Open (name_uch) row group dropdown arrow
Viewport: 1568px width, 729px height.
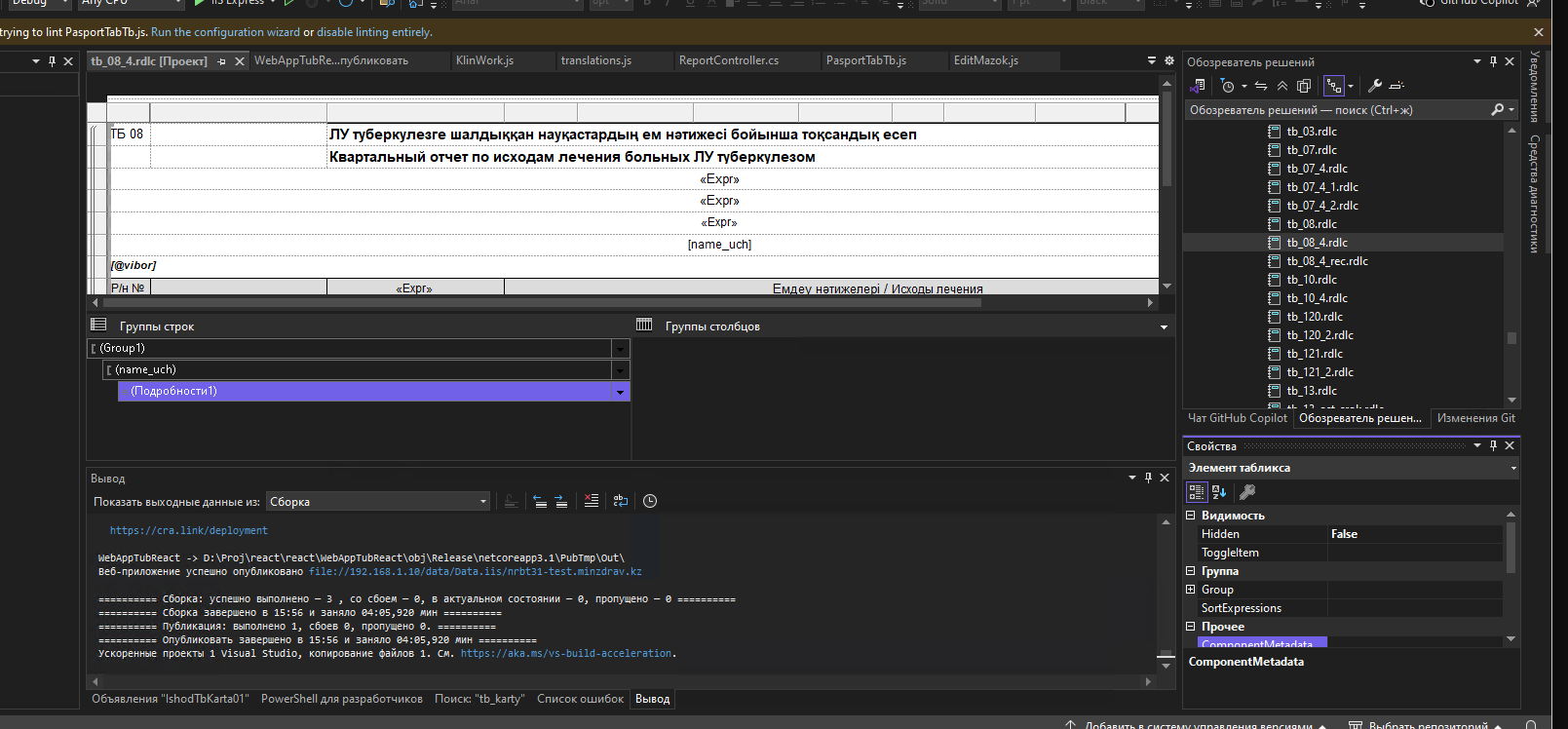pyautogui.click(x=620, y=370)
